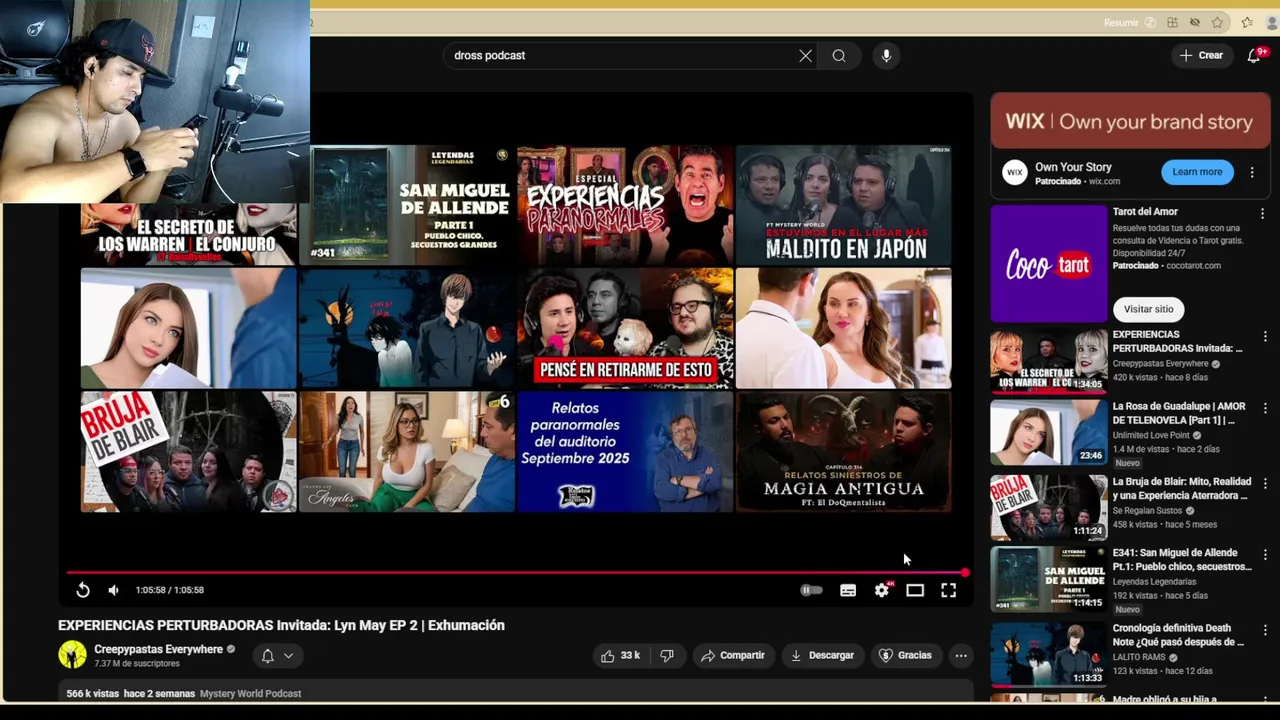Click the red video progress bar
Image resolution: width=1280 pixels, height=720 pixels.
coord(516,573)
